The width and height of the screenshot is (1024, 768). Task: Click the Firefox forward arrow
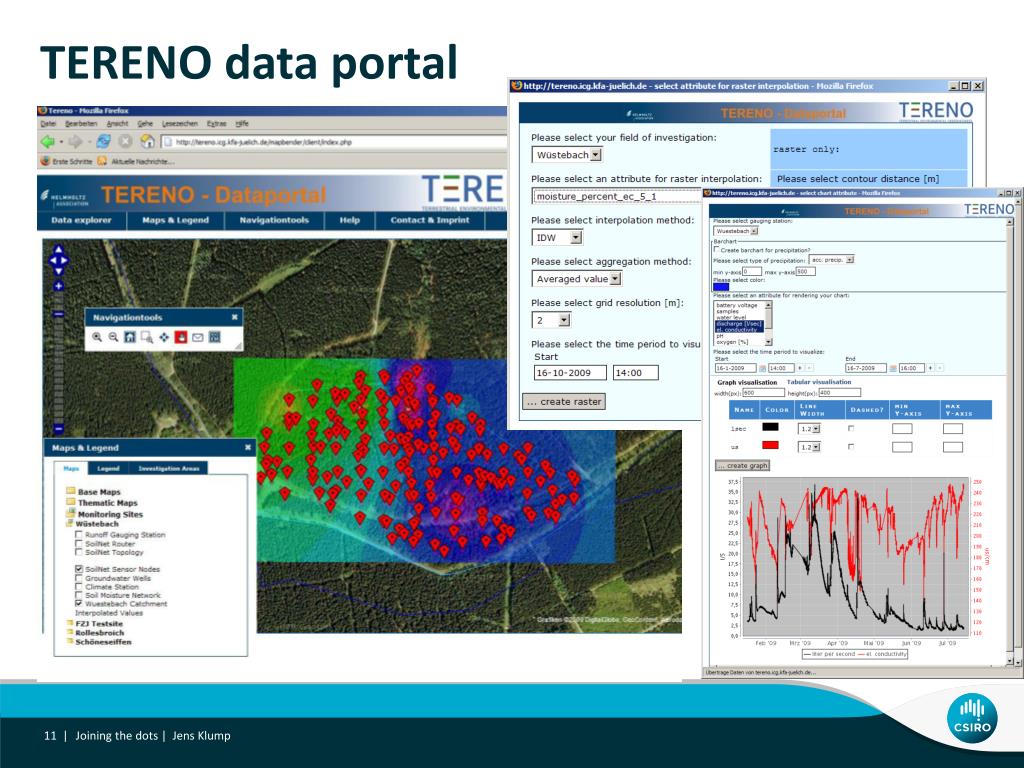(x=75, y=141)
